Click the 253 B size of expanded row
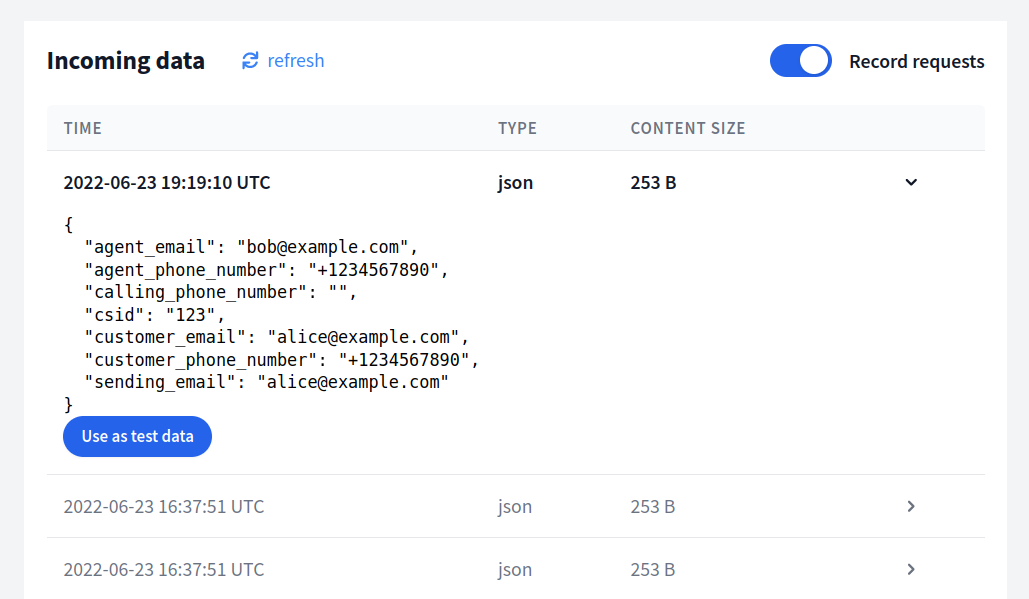 pyautogui.click(x=653, y=183)
